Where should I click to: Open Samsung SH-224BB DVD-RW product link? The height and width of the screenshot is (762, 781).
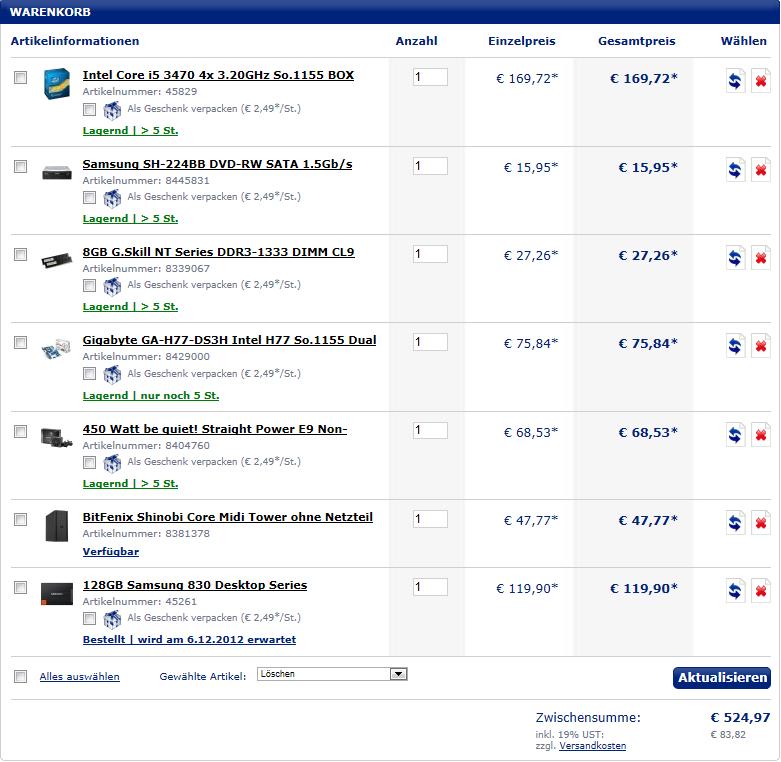pyautogui.click(x=217, y=164)
